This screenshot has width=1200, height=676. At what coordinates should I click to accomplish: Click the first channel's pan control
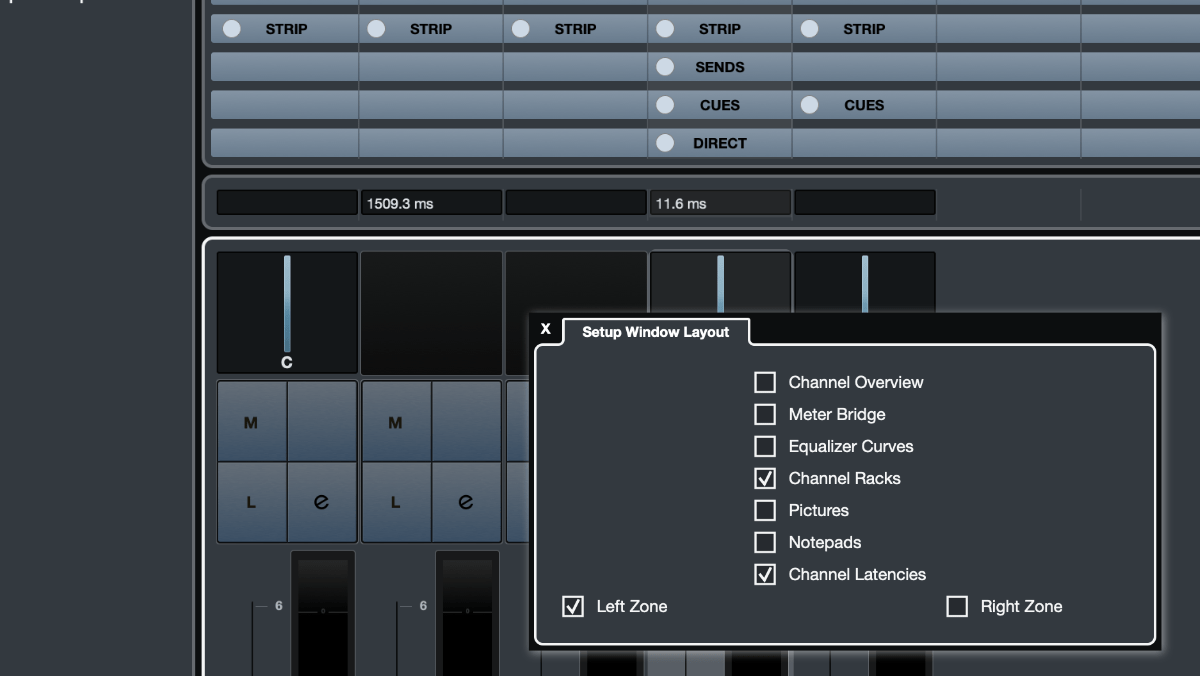pos(287,312)
